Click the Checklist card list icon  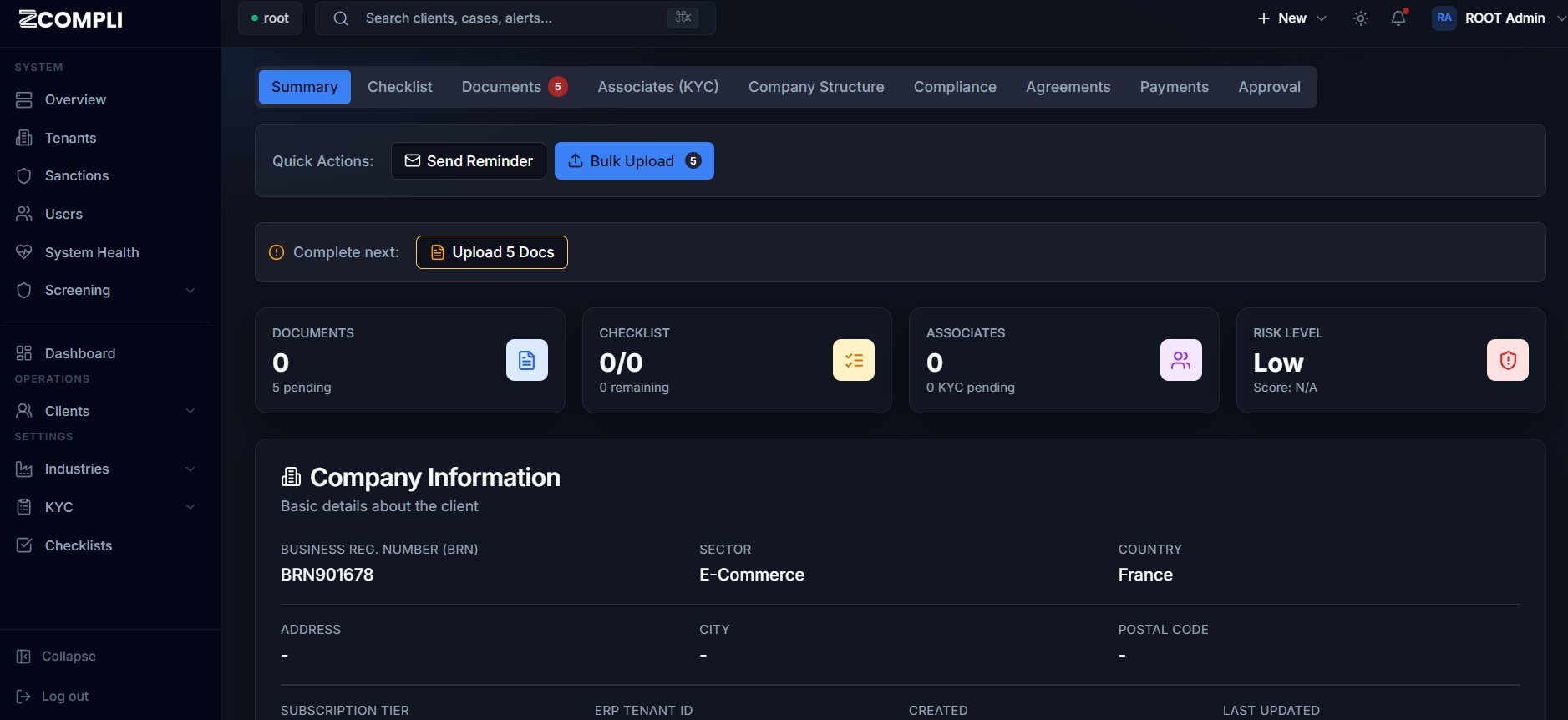(x=854, y=360)
